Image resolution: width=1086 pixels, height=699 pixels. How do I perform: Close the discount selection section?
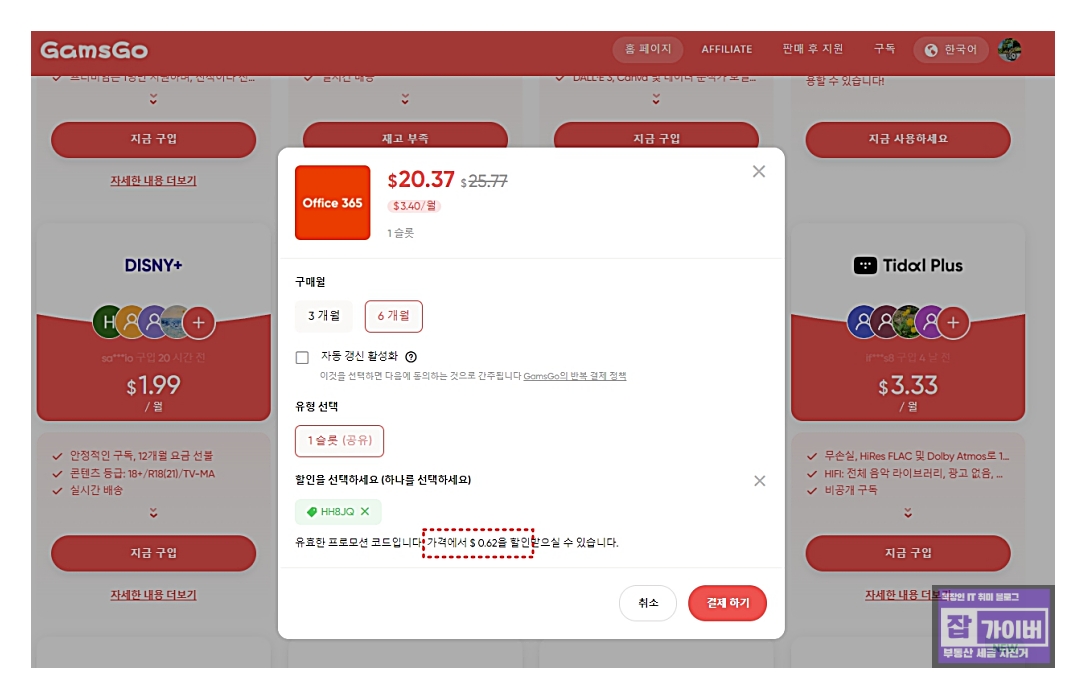tap(760, 481)
